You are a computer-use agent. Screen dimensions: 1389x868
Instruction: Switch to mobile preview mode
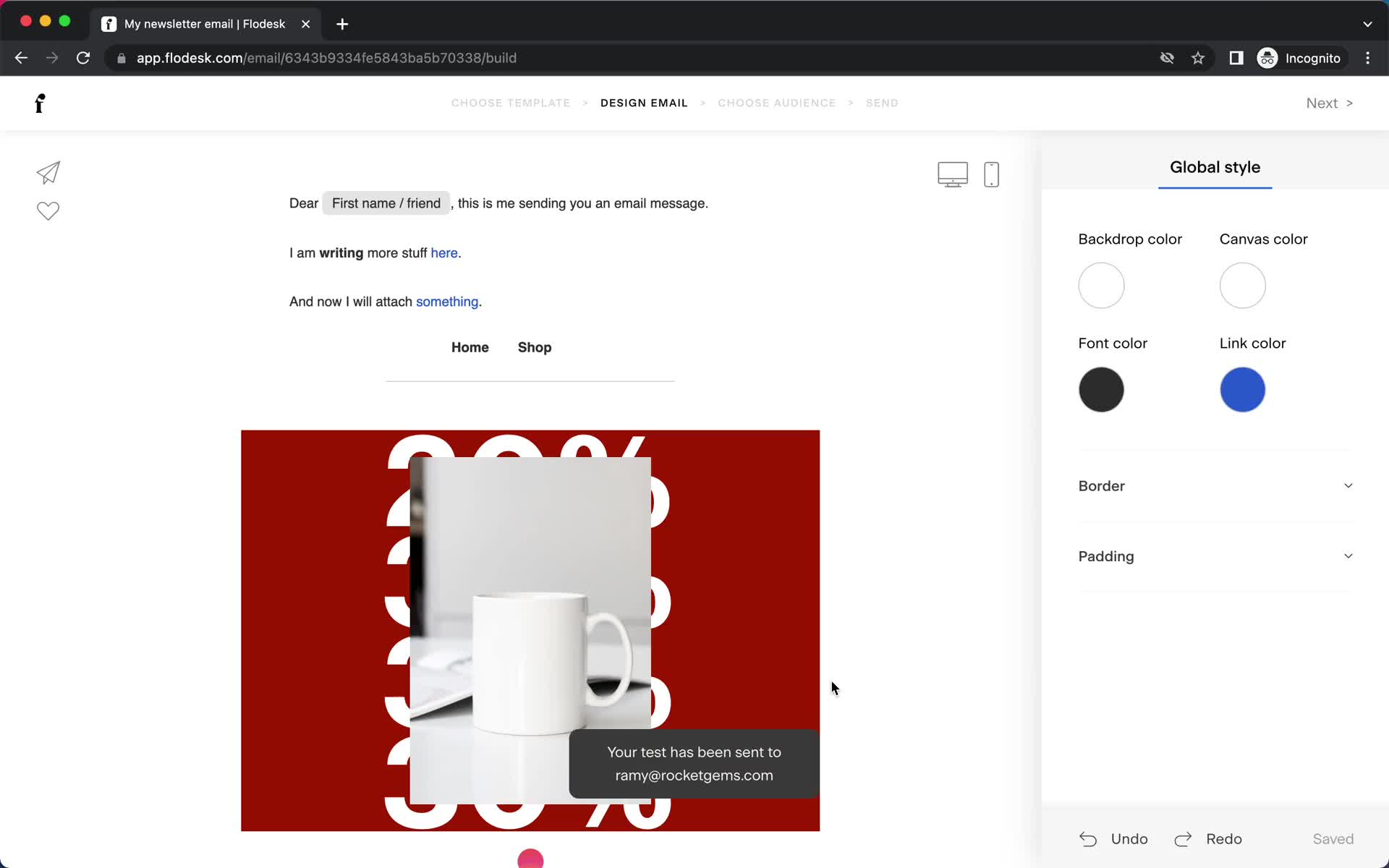(x=991, y=174)
